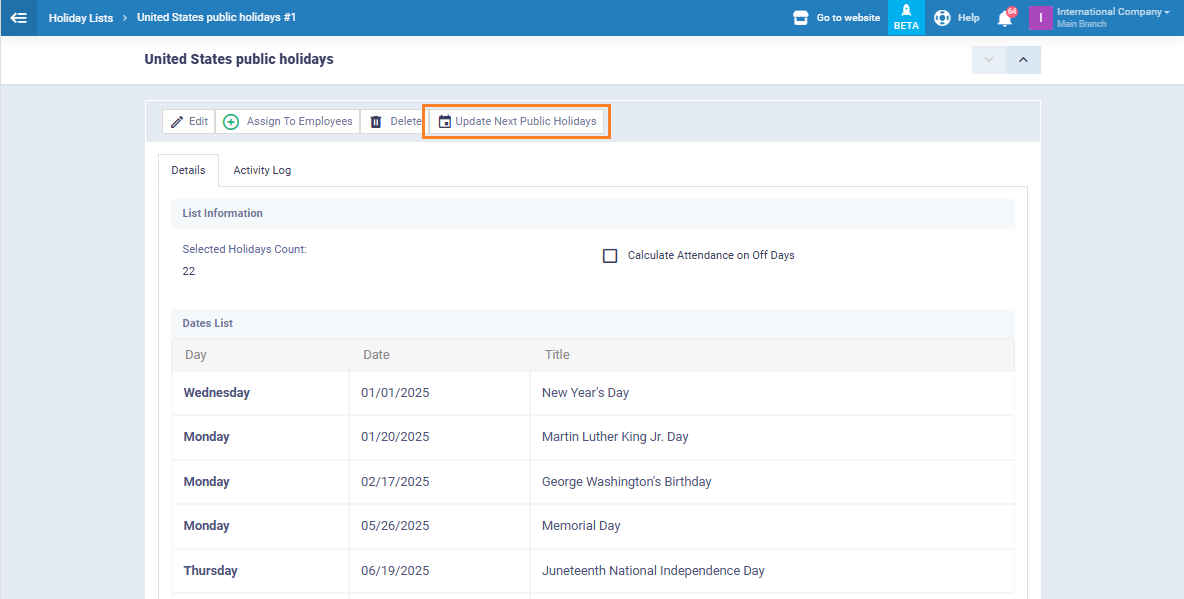Open the Help lifebuoy icon
The width and height of the screenshot is (1184, 599).
(942, 17)
